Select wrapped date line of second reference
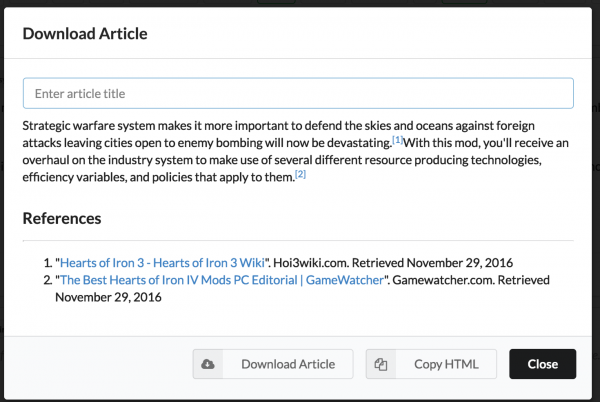 [x=108, y=297]
